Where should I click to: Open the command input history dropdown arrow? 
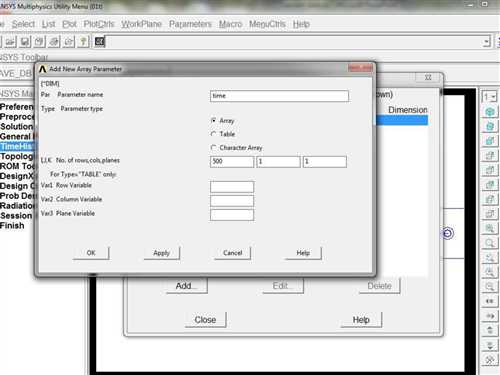(487, 42)
